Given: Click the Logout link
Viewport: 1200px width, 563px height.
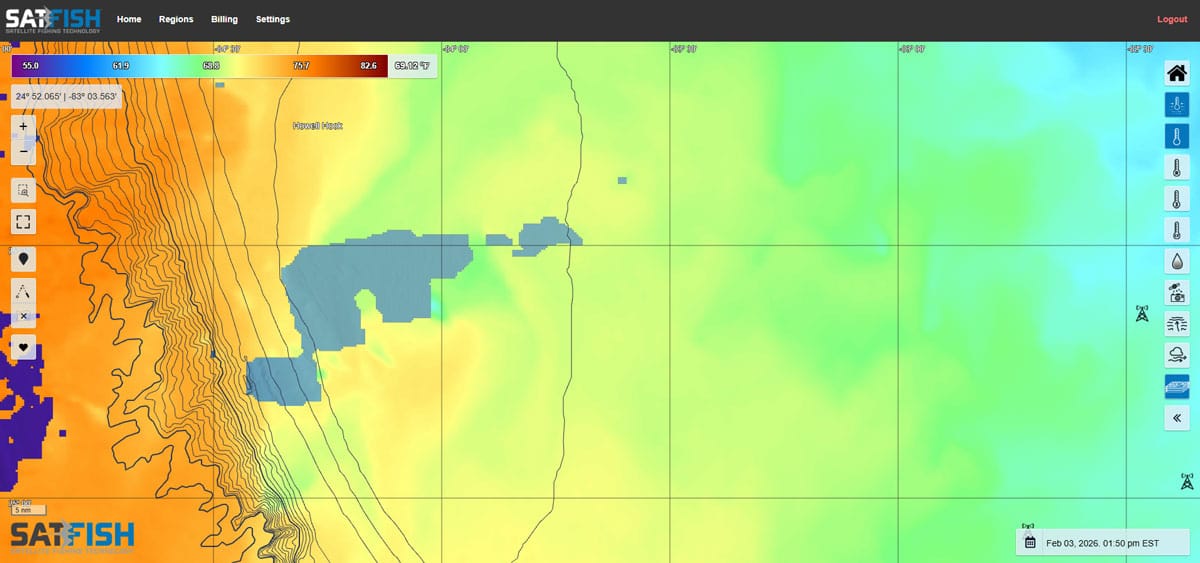Looking at the screenshot, I should [1172, 19].
